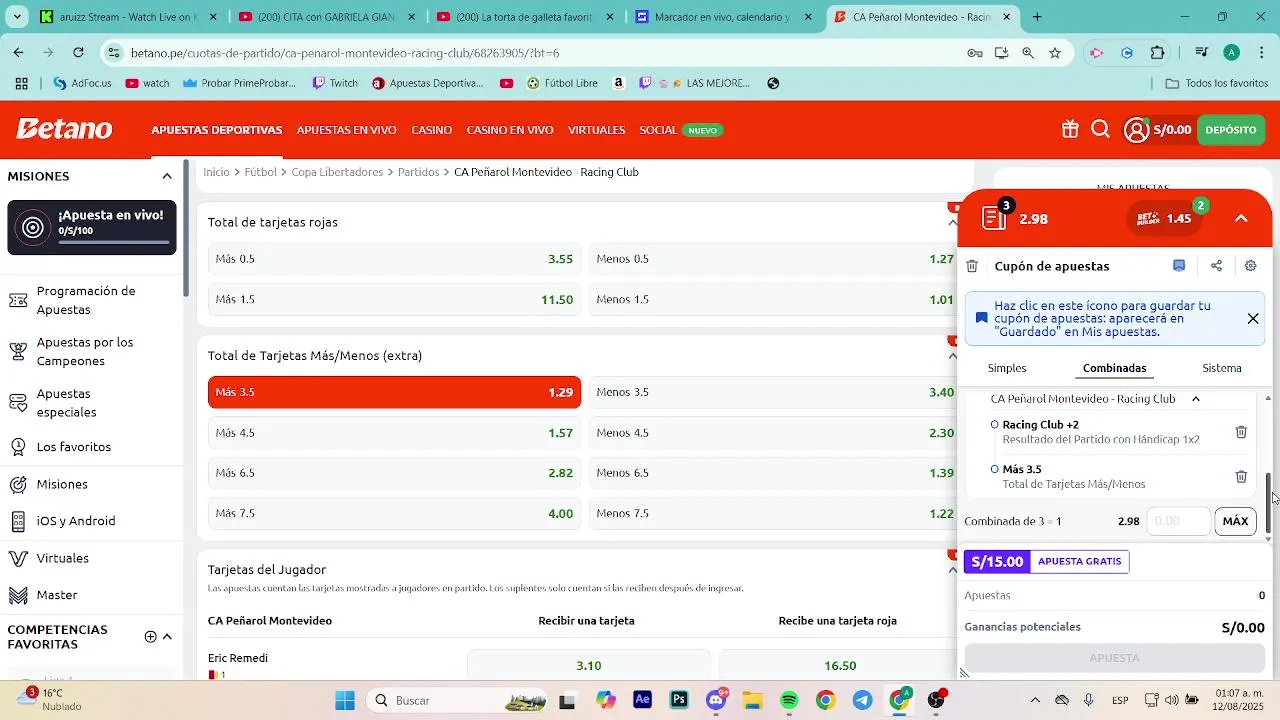The height and width of the screenshot is (720, 1280).
Task: Select Más 4.5 cards odds 1.57
Action: click(x=394, y=433)
